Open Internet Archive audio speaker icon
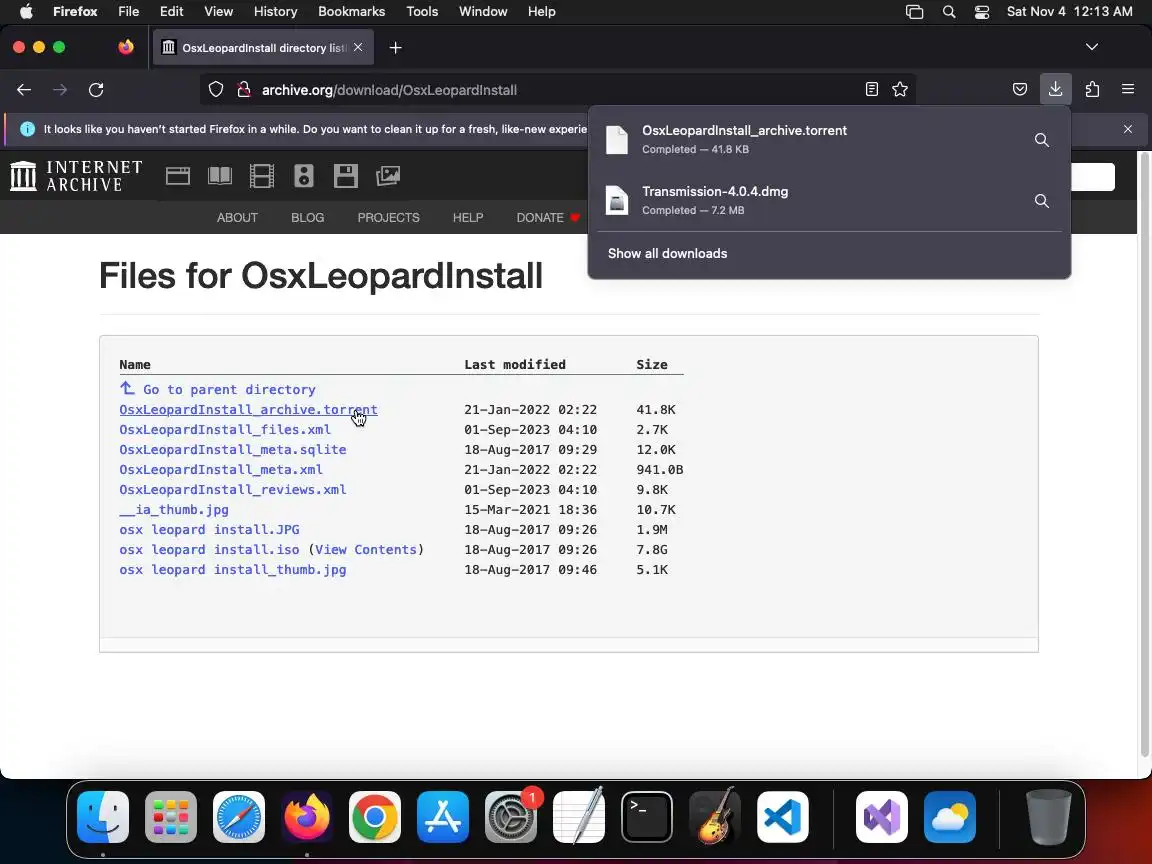This screenshot has height=864, width=1152. (304, 176)
